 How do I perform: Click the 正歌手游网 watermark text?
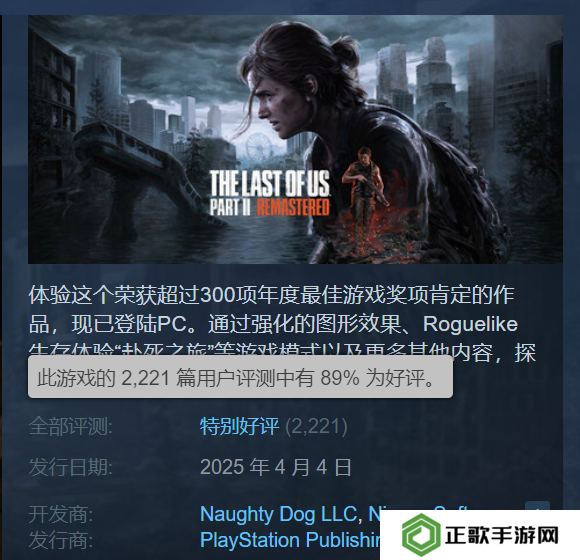501,535
